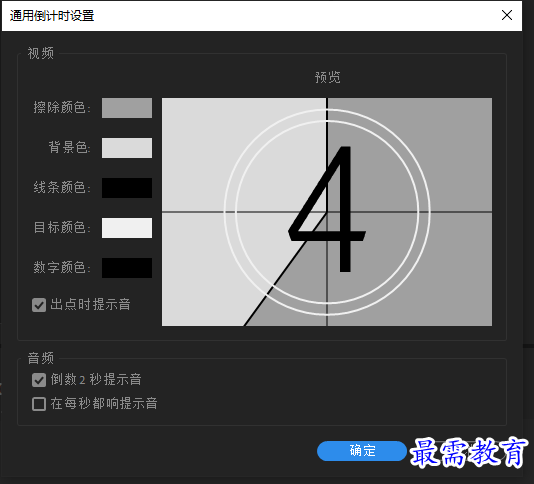This screenshot has width=534, height=484.
Task: Confirm with the 确定 button
Action: tap(362, 451)
